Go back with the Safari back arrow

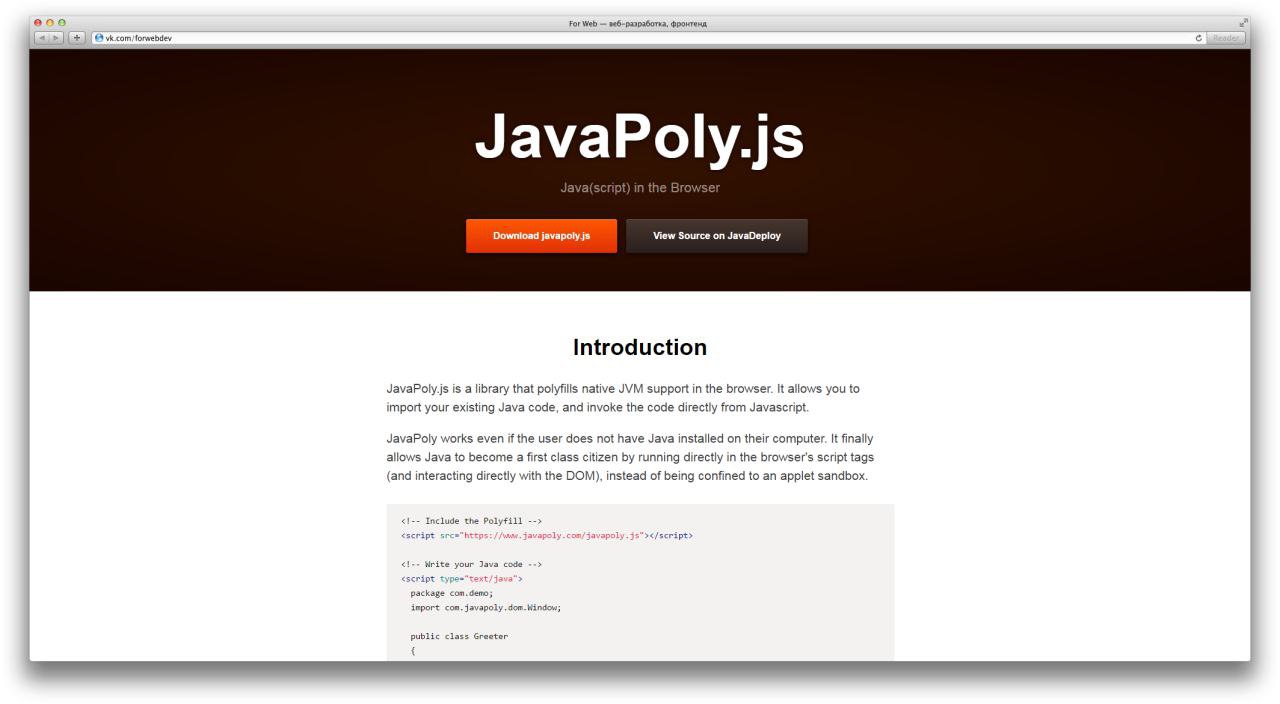pyautogui.click(x=42, y=38)
